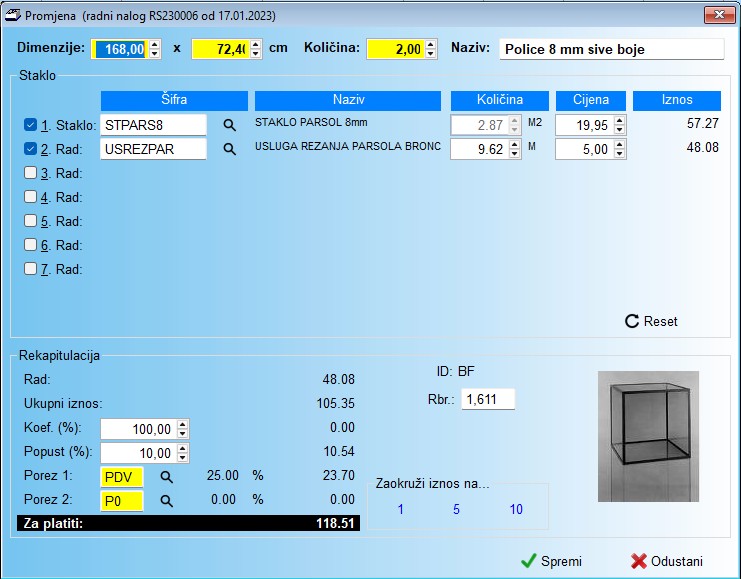Viewport: 741px width, 579px height.
Task: Round amount to 5 option
Action: click(456, 509)
